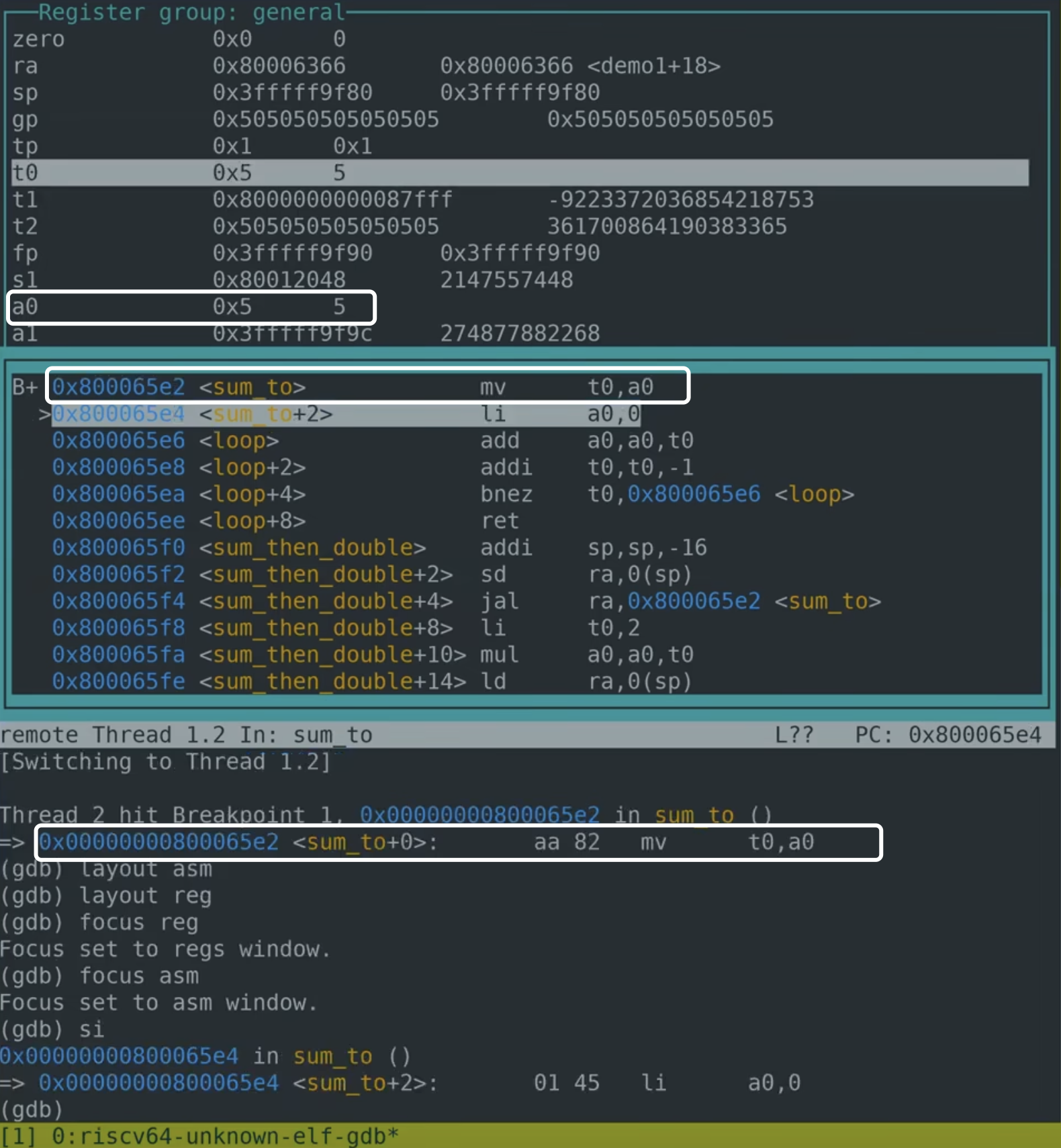The width and height of the screenshot is (1061, 1148).
Task: Select the current 'li a0,0' instruction line
Action: (346, 414)
